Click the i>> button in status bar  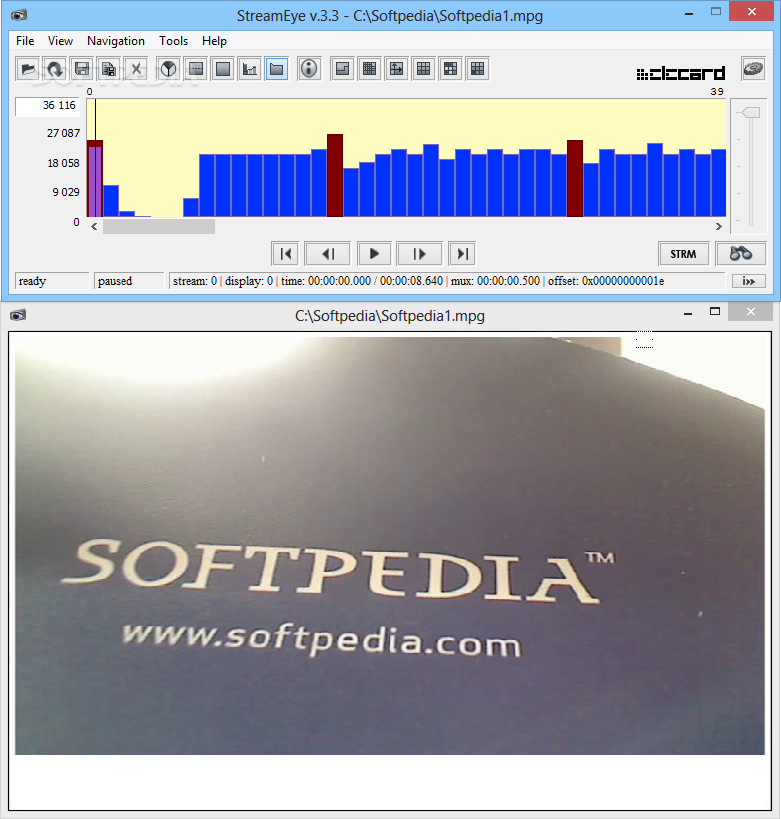[x=749, y=281]
